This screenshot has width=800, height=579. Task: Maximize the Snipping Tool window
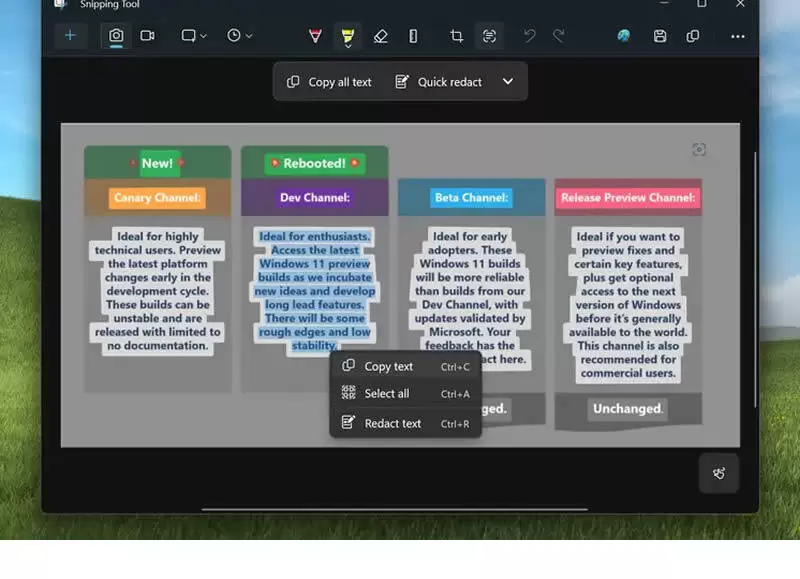(x=702, y=4)
